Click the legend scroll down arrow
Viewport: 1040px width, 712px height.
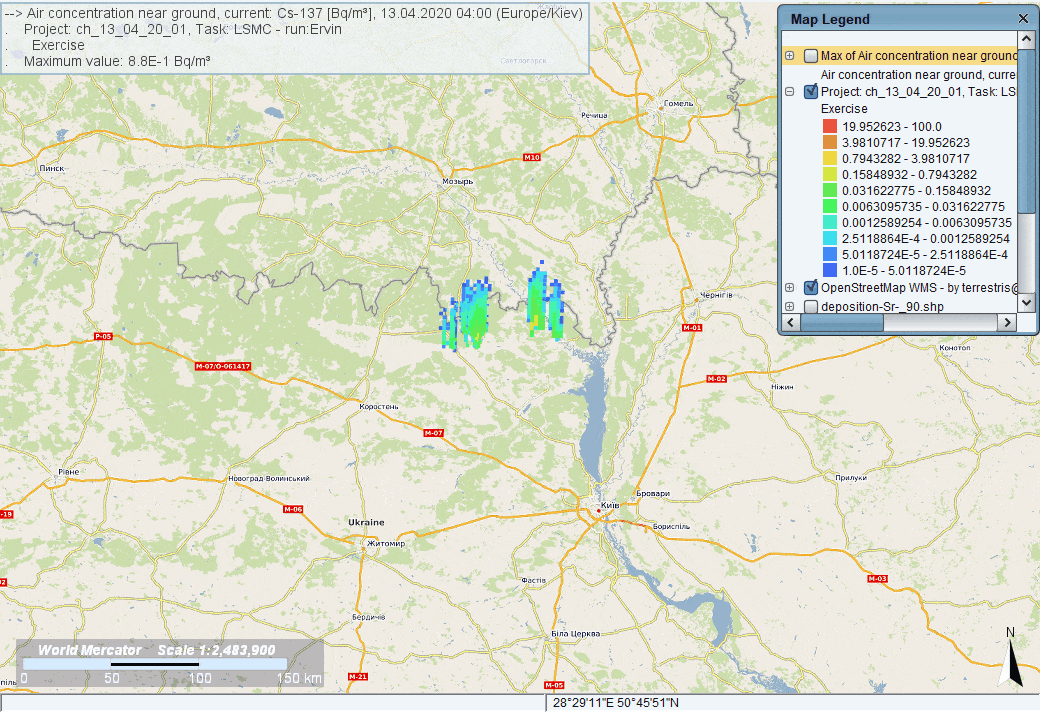pyautogui.click(x=1026, y=306)
